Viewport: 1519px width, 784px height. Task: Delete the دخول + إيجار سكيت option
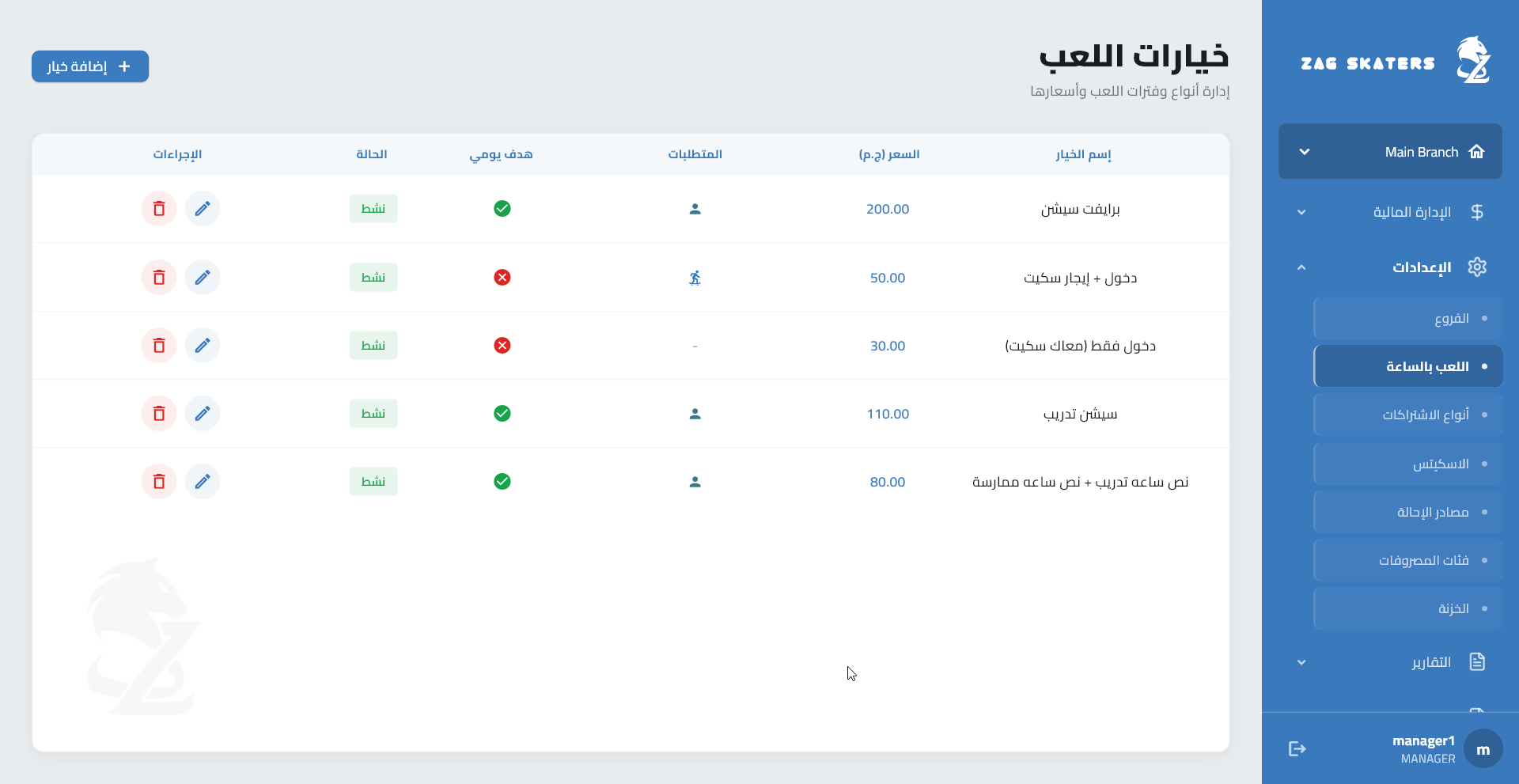pos(159,278)
